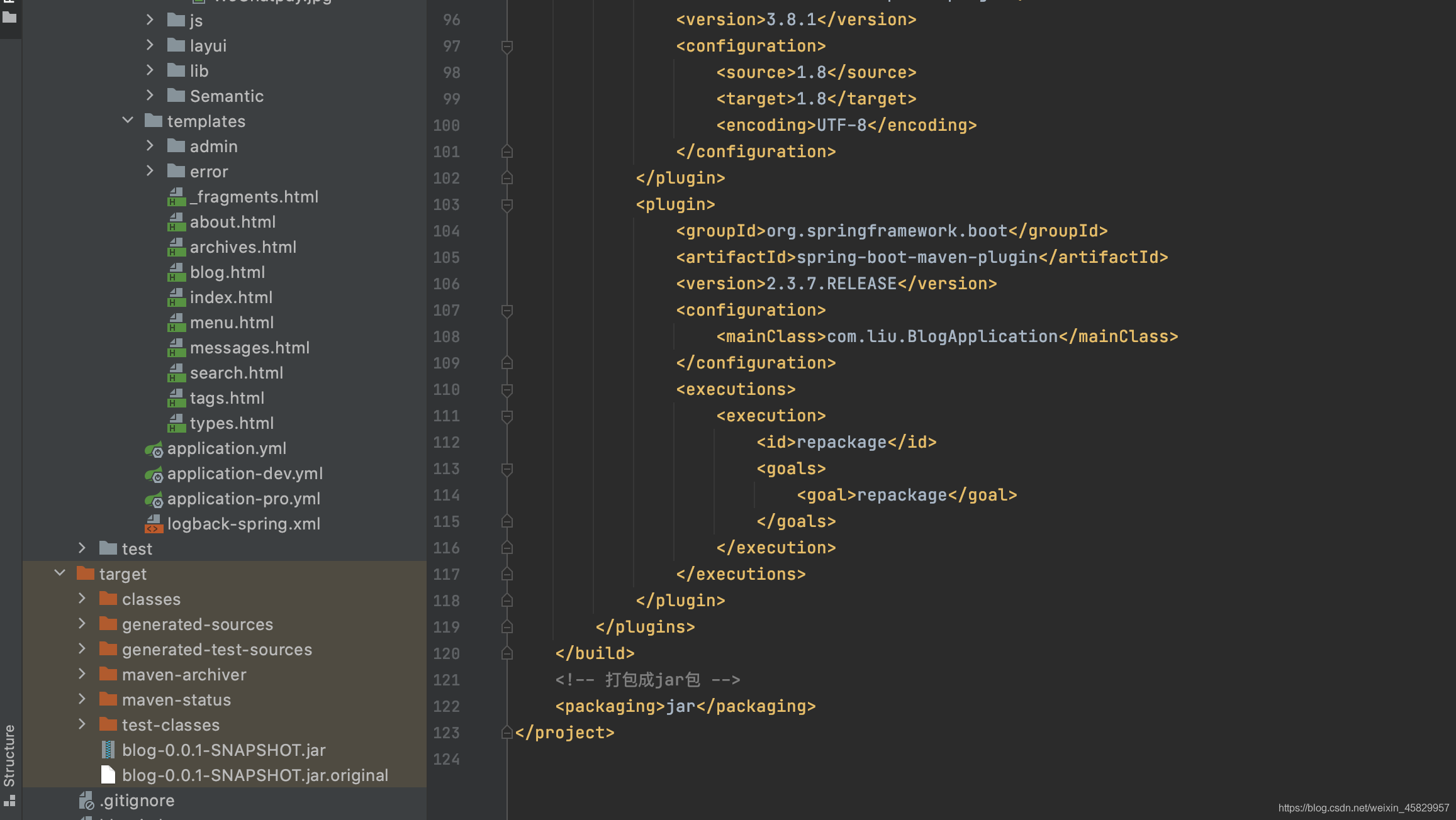
Task: Expand the lib folder
Action: tap(150, 70)
